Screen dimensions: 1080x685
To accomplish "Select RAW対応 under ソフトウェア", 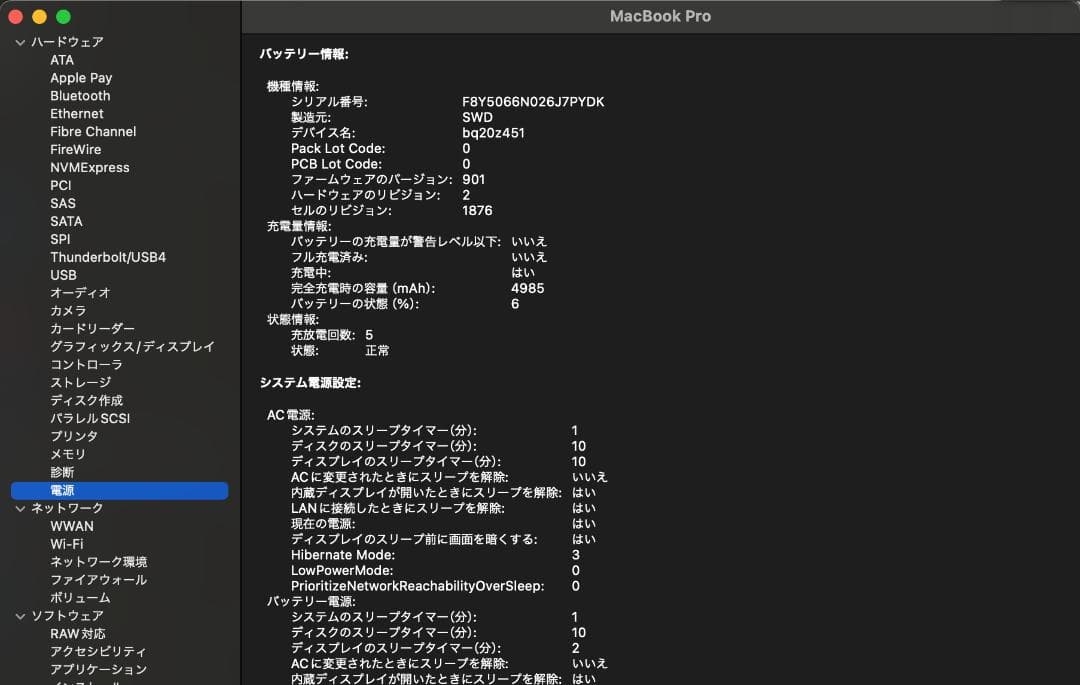I will tap(78, 633).
